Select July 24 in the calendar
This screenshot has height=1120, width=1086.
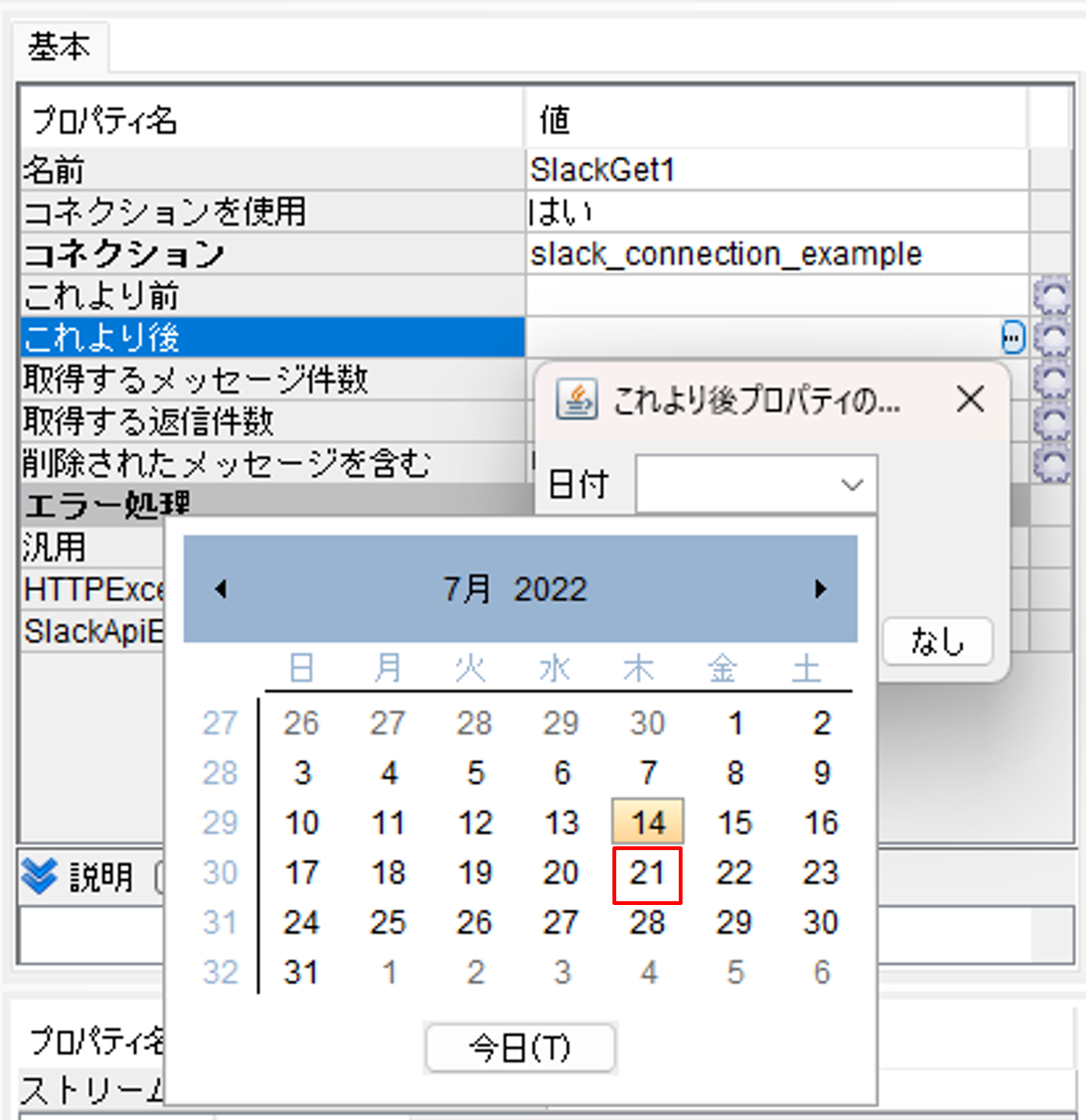click(x=302, y=923)
